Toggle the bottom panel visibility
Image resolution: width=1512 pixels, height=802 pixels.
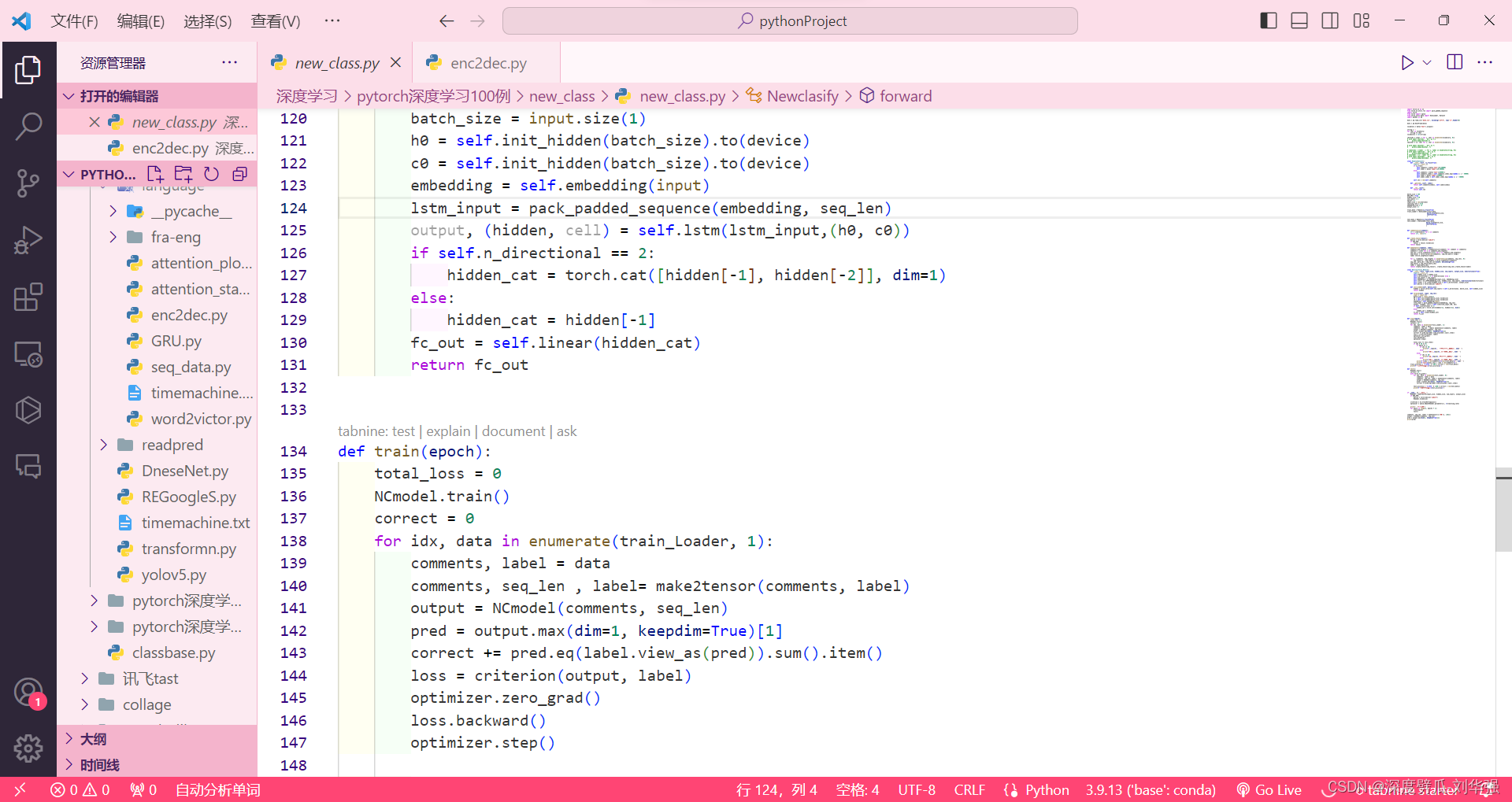pyautogui.click(x=1299, y=20)
